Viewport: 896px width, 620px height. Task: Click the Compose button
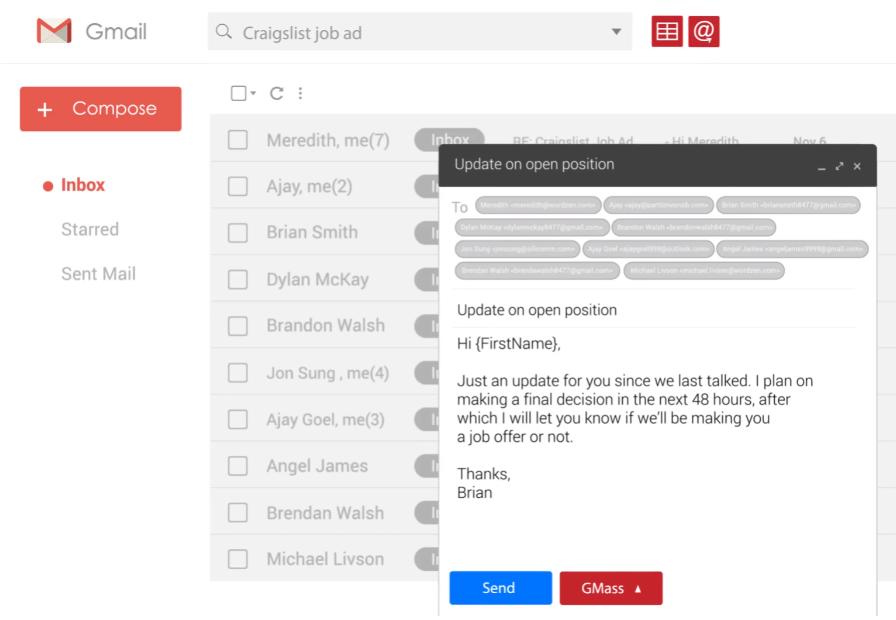tap(100, 109)
